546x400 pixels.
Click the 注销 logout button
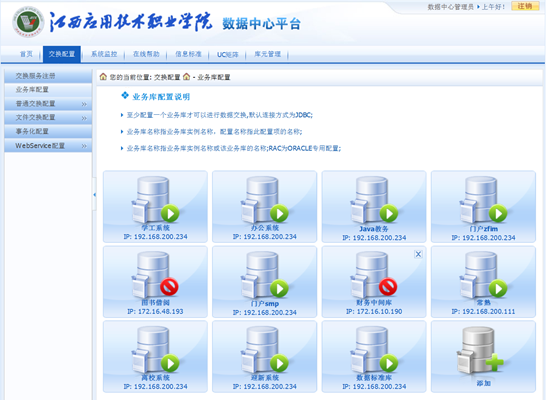point(525,6)
